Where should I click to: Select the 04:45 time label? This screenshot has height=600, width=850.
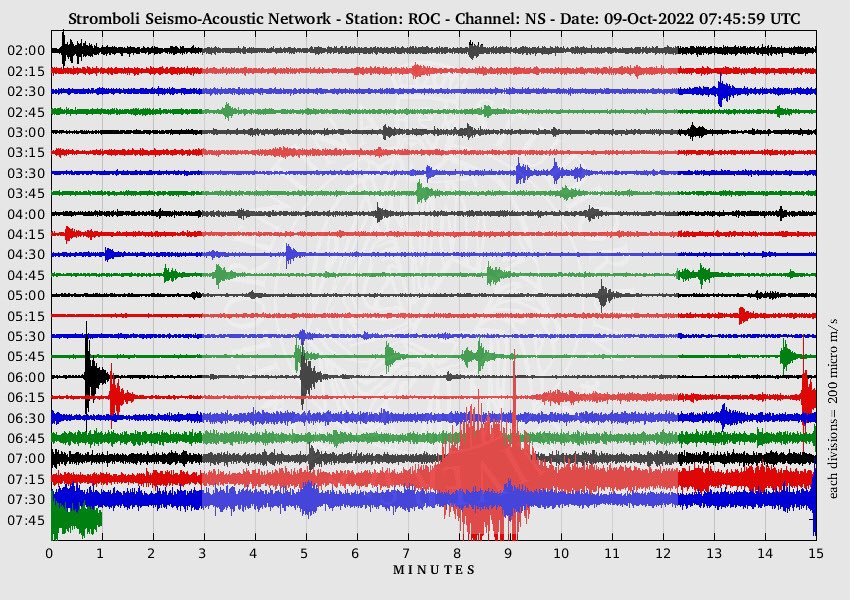26,275
